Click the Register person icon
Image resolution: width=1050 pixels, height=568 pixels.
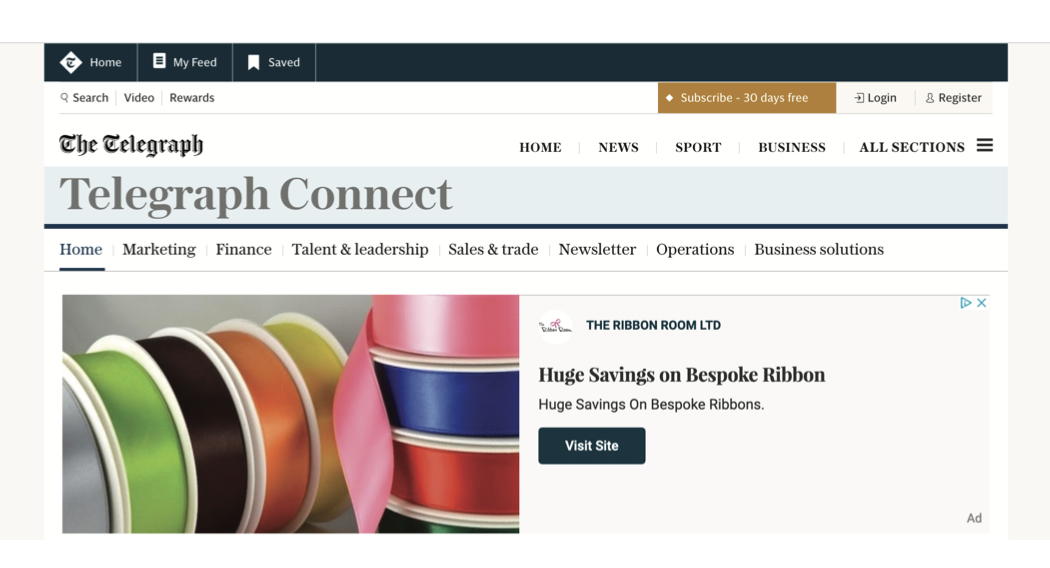point(930,98)
